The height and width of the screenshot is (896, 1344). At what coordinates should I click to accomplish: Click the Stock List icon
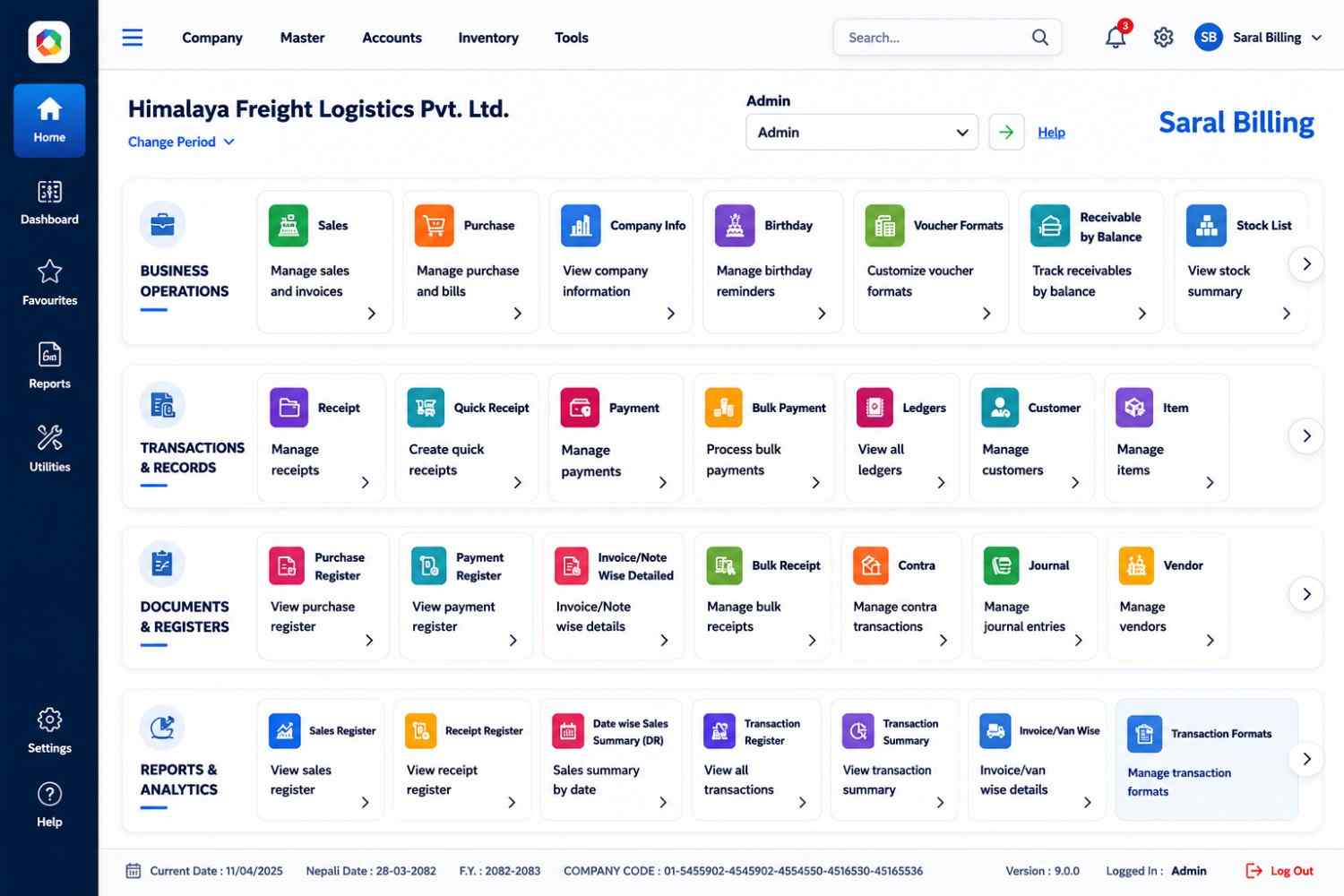[x=1206, y=225]
